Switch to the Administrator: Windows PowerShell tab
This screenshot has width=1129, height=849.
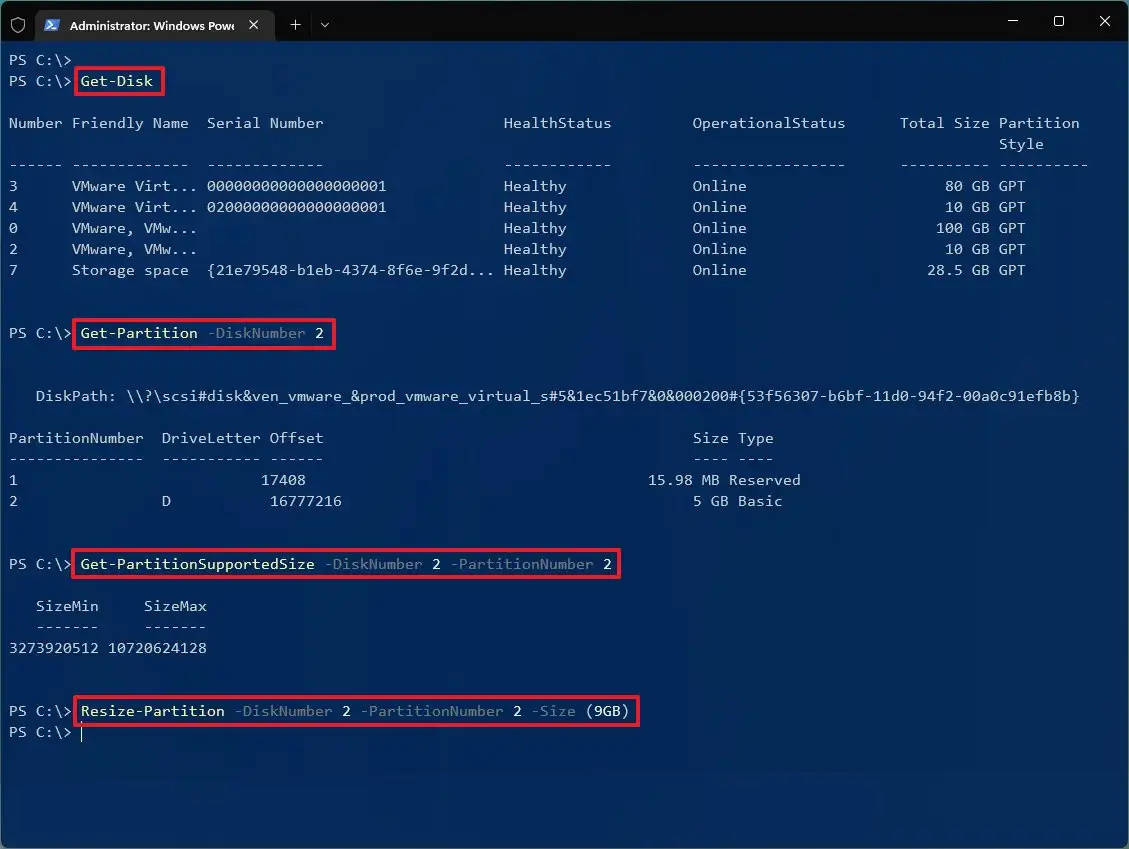coord(150,24)
